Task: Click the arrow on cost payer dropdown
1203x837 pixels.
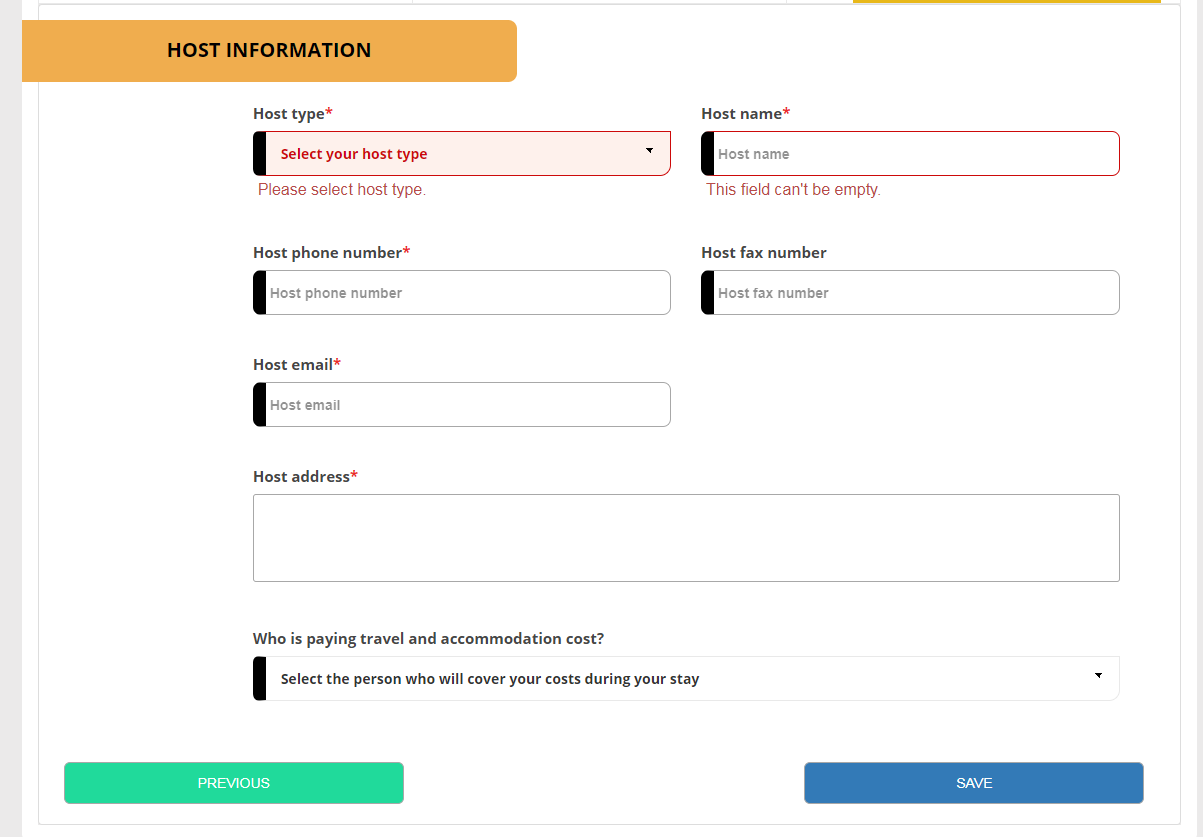Action: click(1098, 676)
